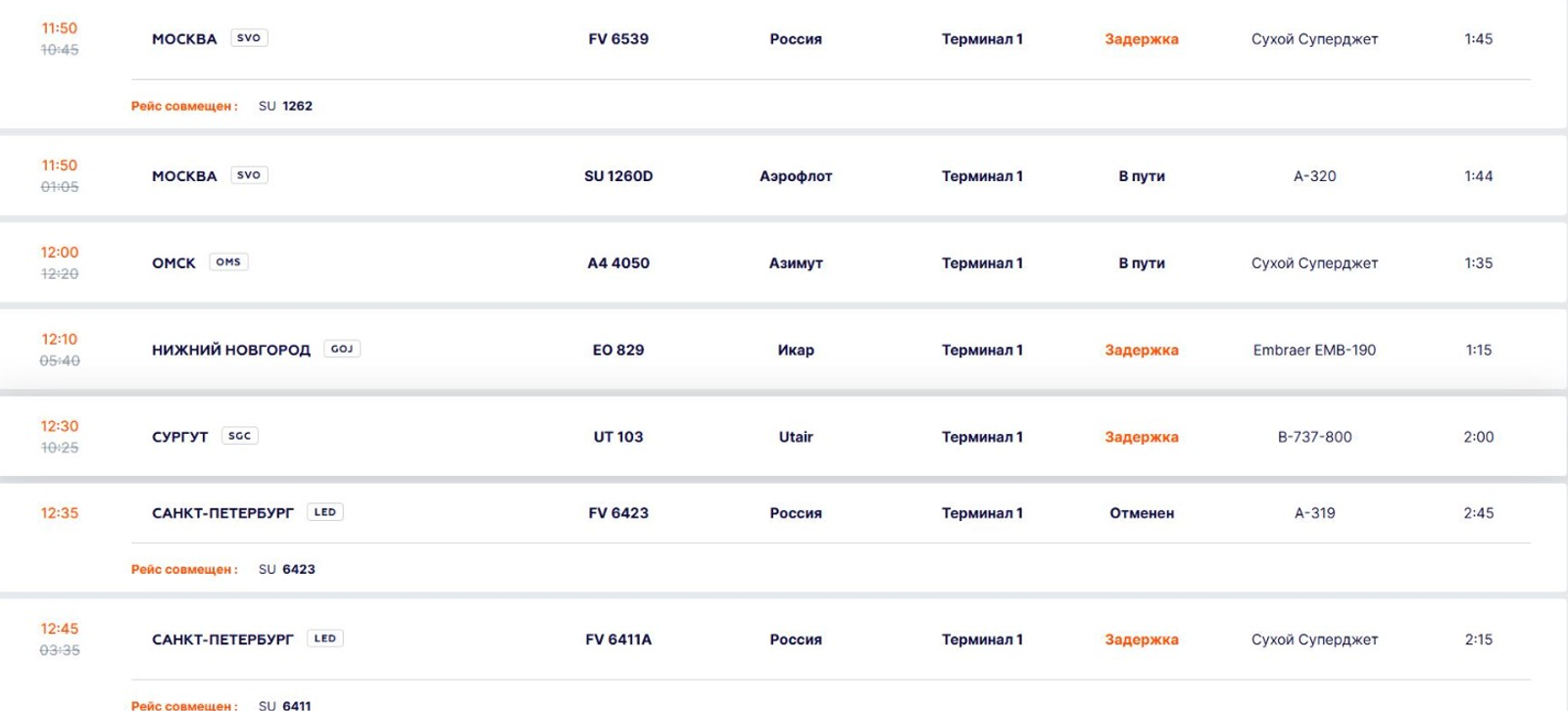Click the SGC airport code badge

(240, 436)
